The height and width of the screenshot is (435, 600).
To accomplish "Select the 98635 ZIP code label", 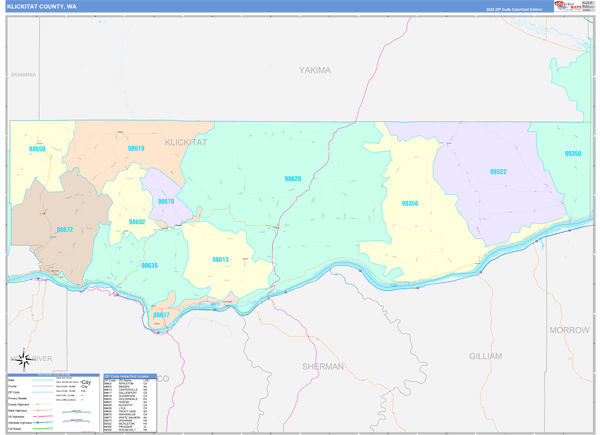I will click(149, 265).
